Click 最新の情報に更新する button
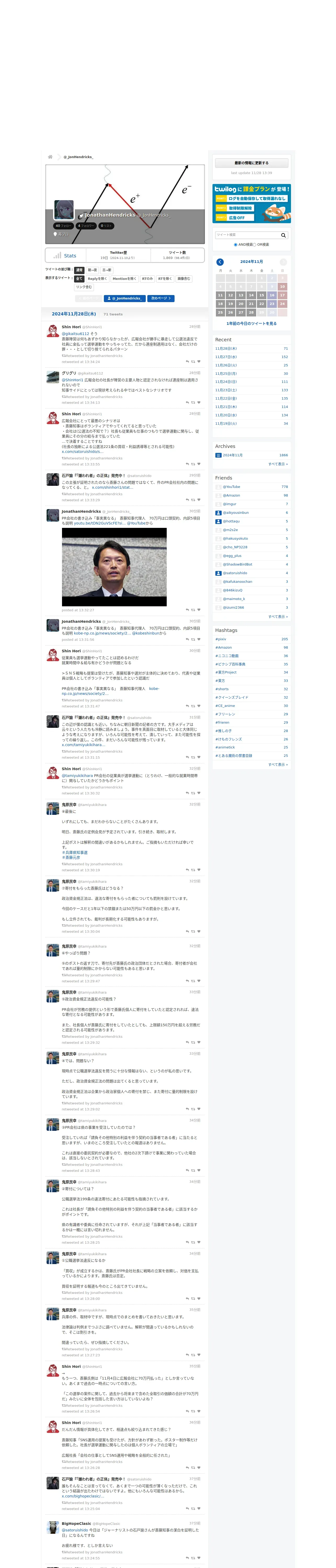Viewport: 336px width, 1568px height. pyautogui.click(x=251, y=163)
